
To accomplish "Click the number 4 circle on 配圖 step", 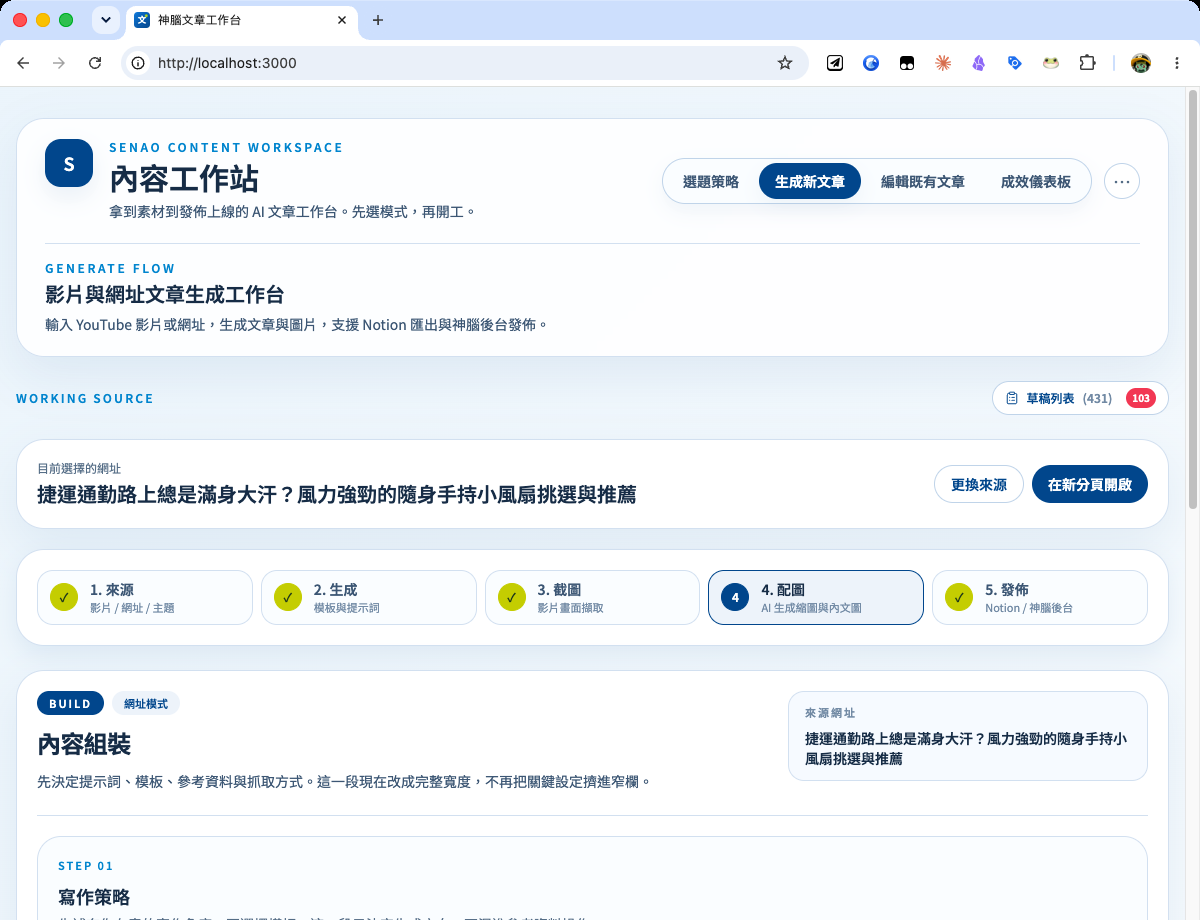I will [x=735, y=597].
